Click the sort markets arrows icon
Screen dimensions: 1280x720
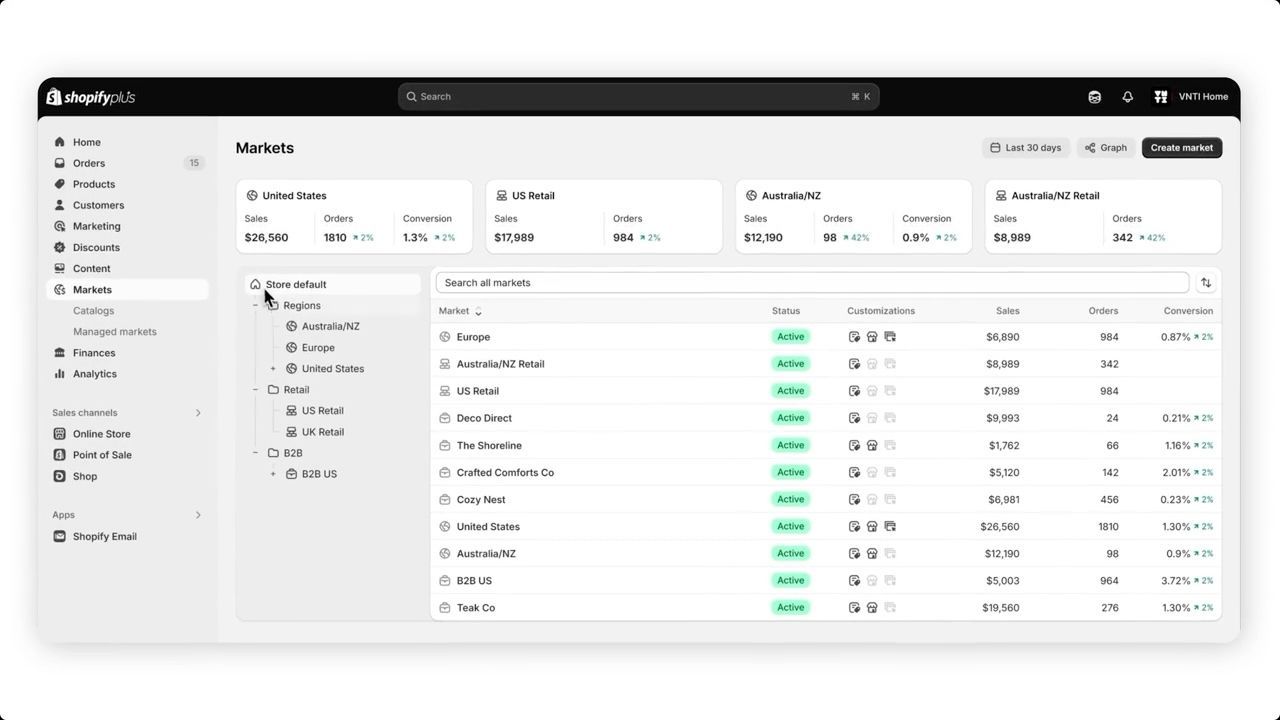pyautogui.click(x=1206, y=283)
